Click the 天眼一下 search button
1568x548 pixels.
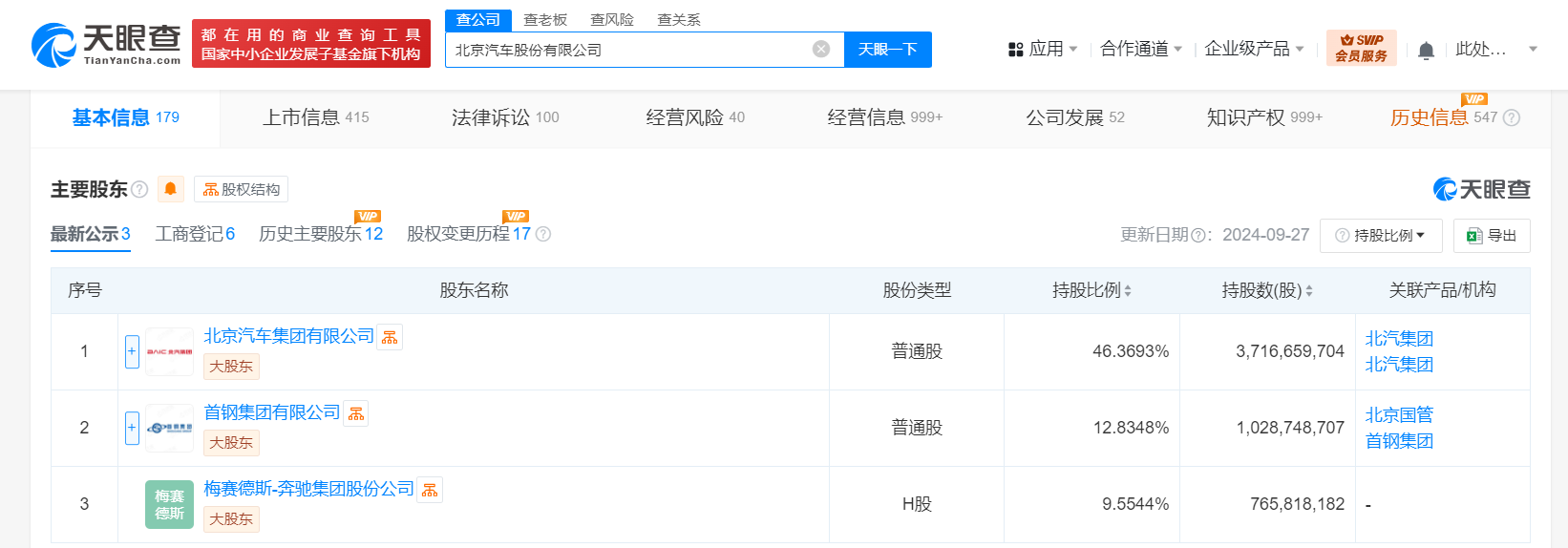point(887,50)
